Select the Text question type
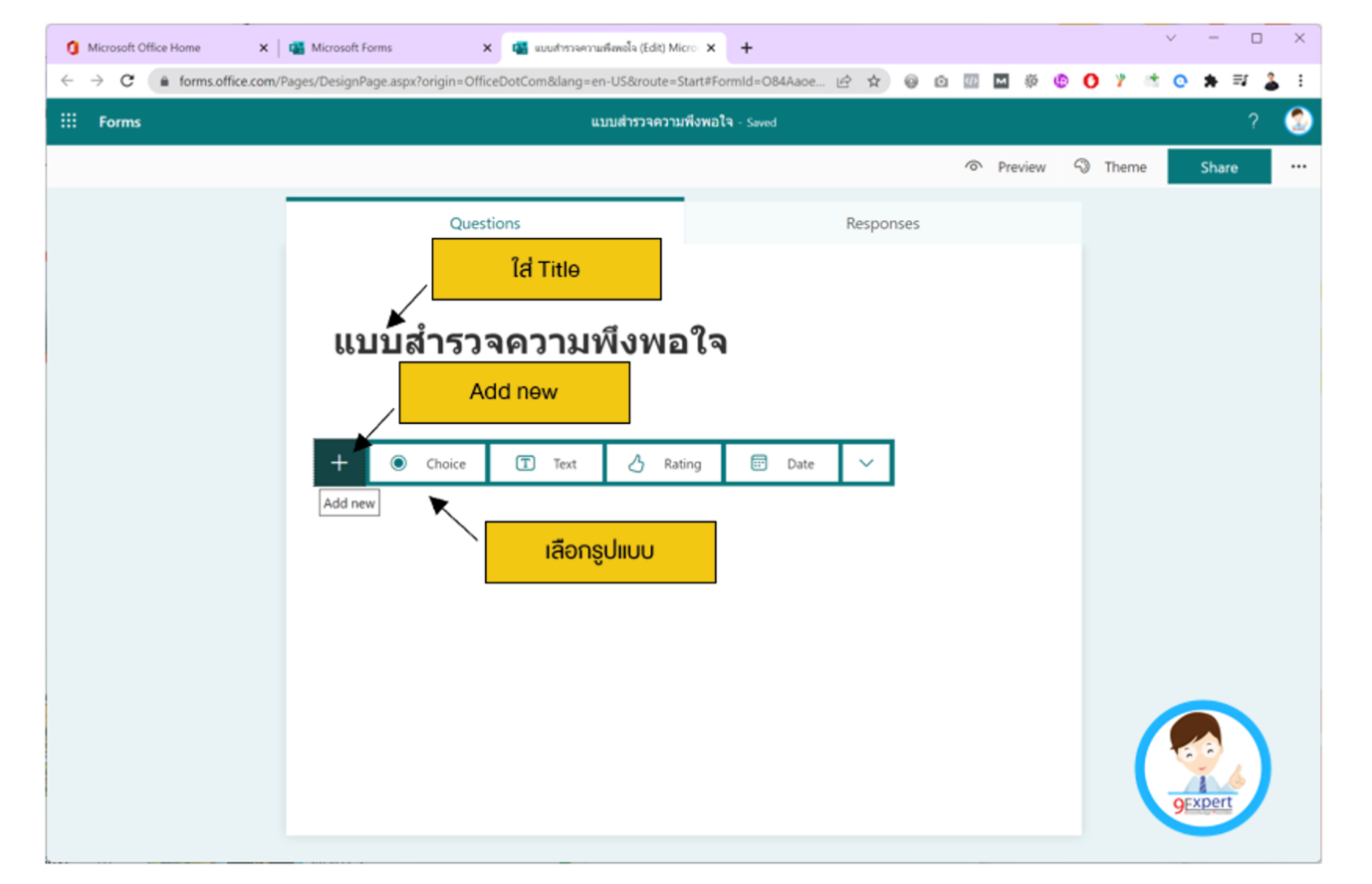 tap(546, 463)
